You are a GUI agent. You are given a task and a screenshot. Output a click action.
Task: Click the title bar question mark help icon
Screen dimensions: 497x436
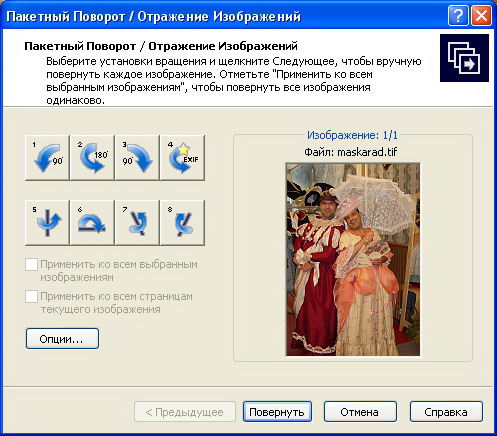[x=458, y=15]
